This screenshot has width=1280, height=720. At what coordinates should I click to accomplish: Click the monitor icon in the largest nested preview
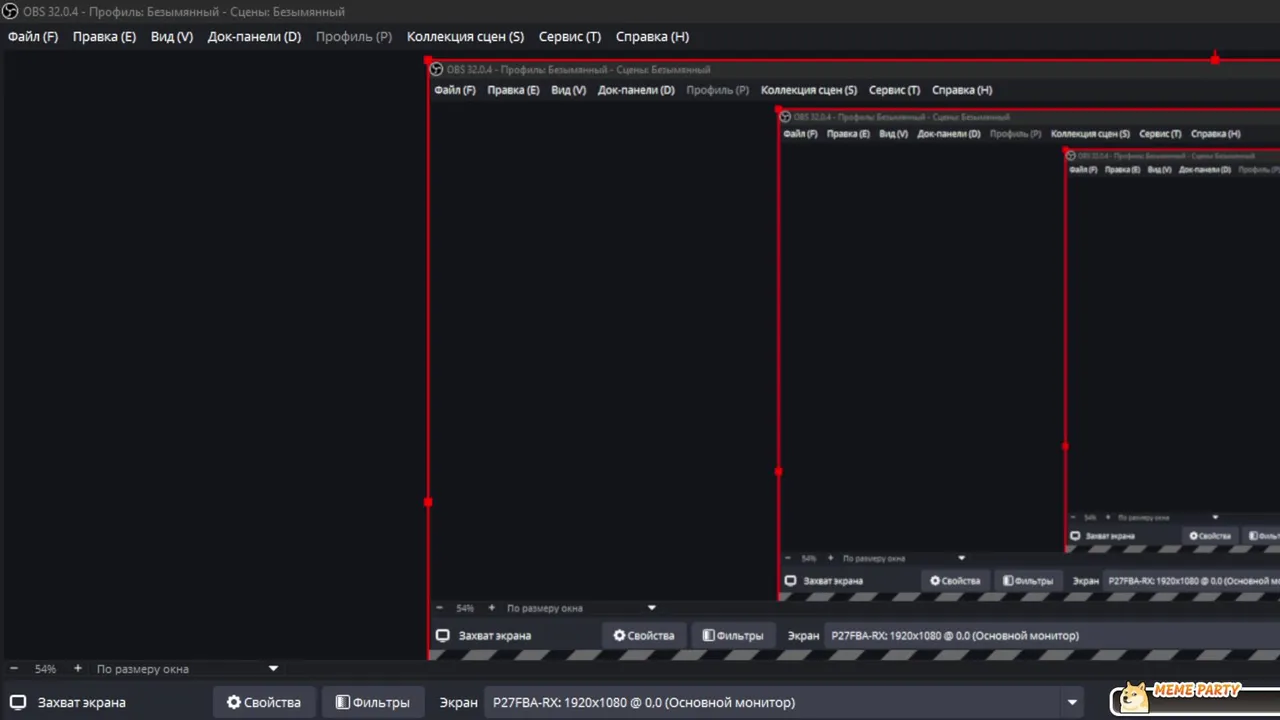pos(443,635)
